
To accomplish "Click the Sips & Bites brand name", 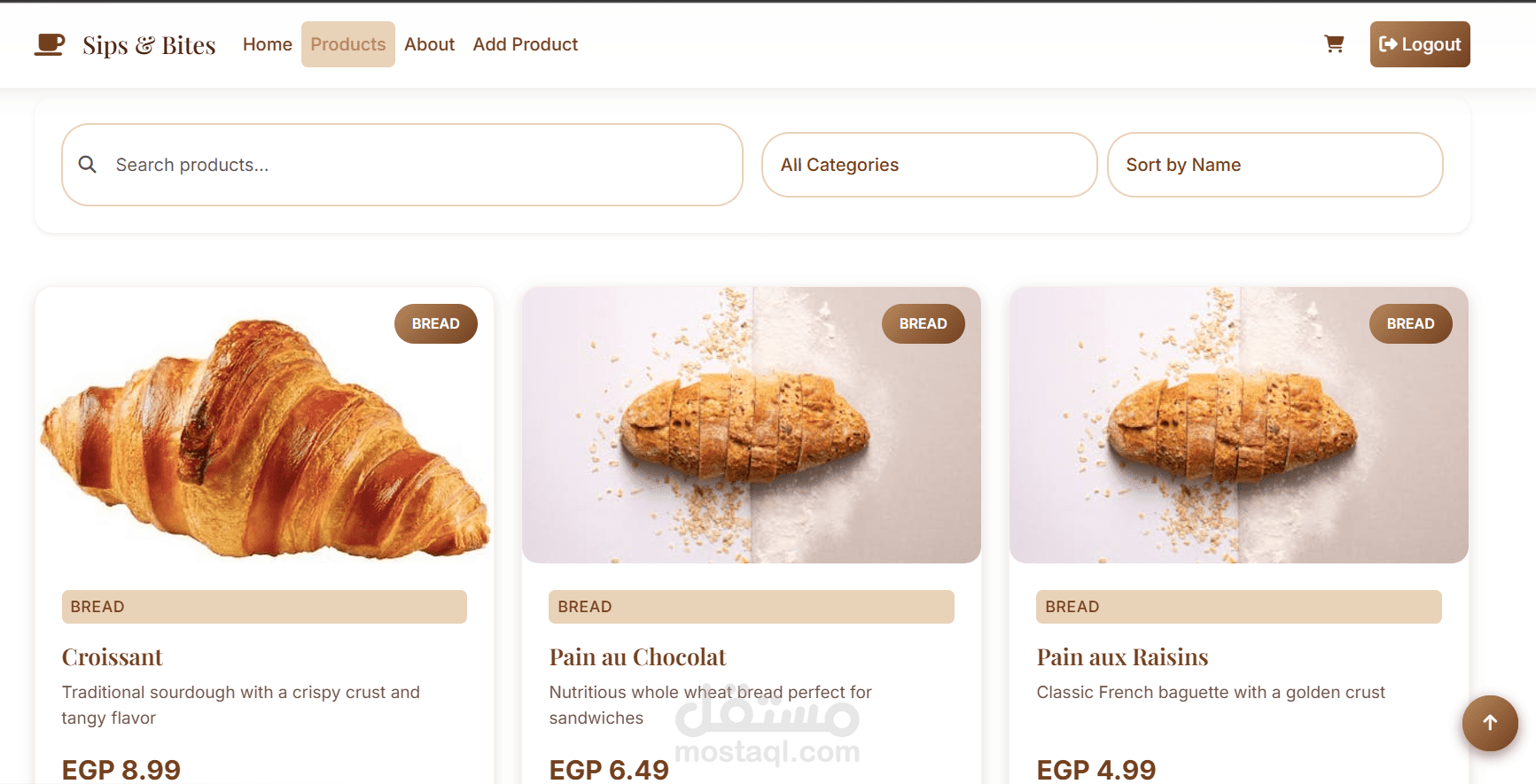I will 149,45.
